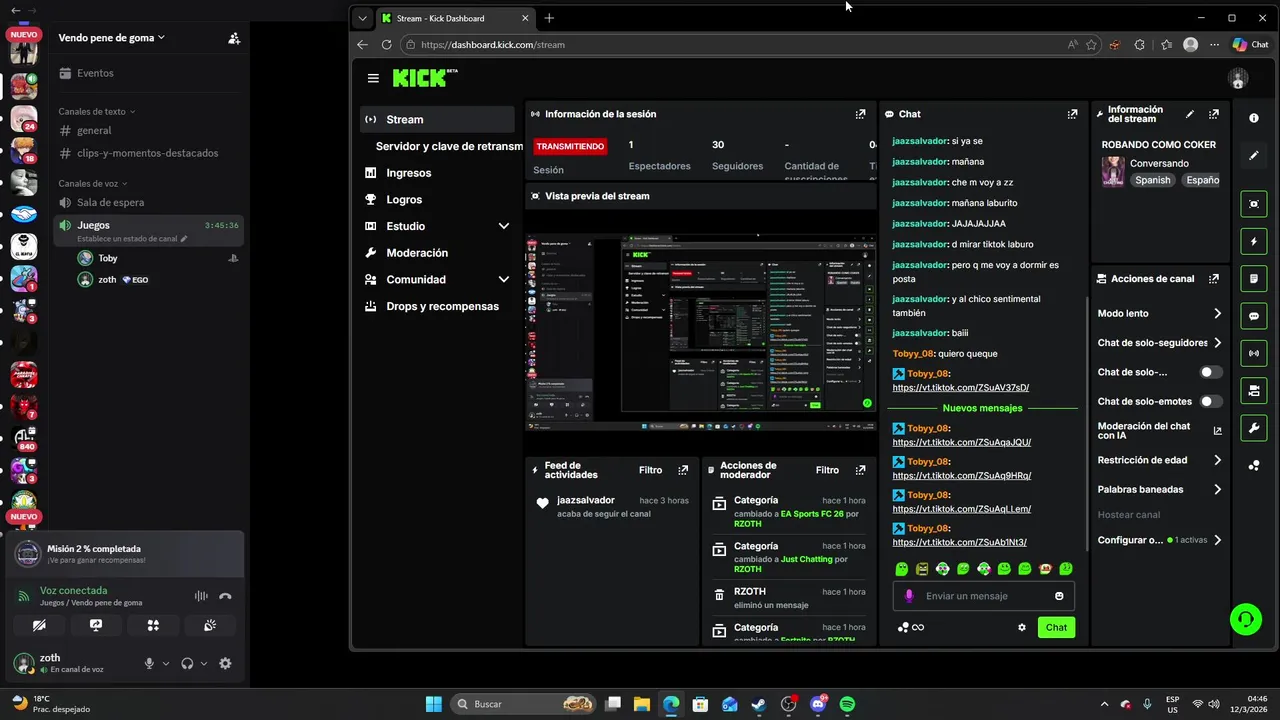Open Chat de solo-seguidores options
Screen dimensions: 1280x720
1160,343
